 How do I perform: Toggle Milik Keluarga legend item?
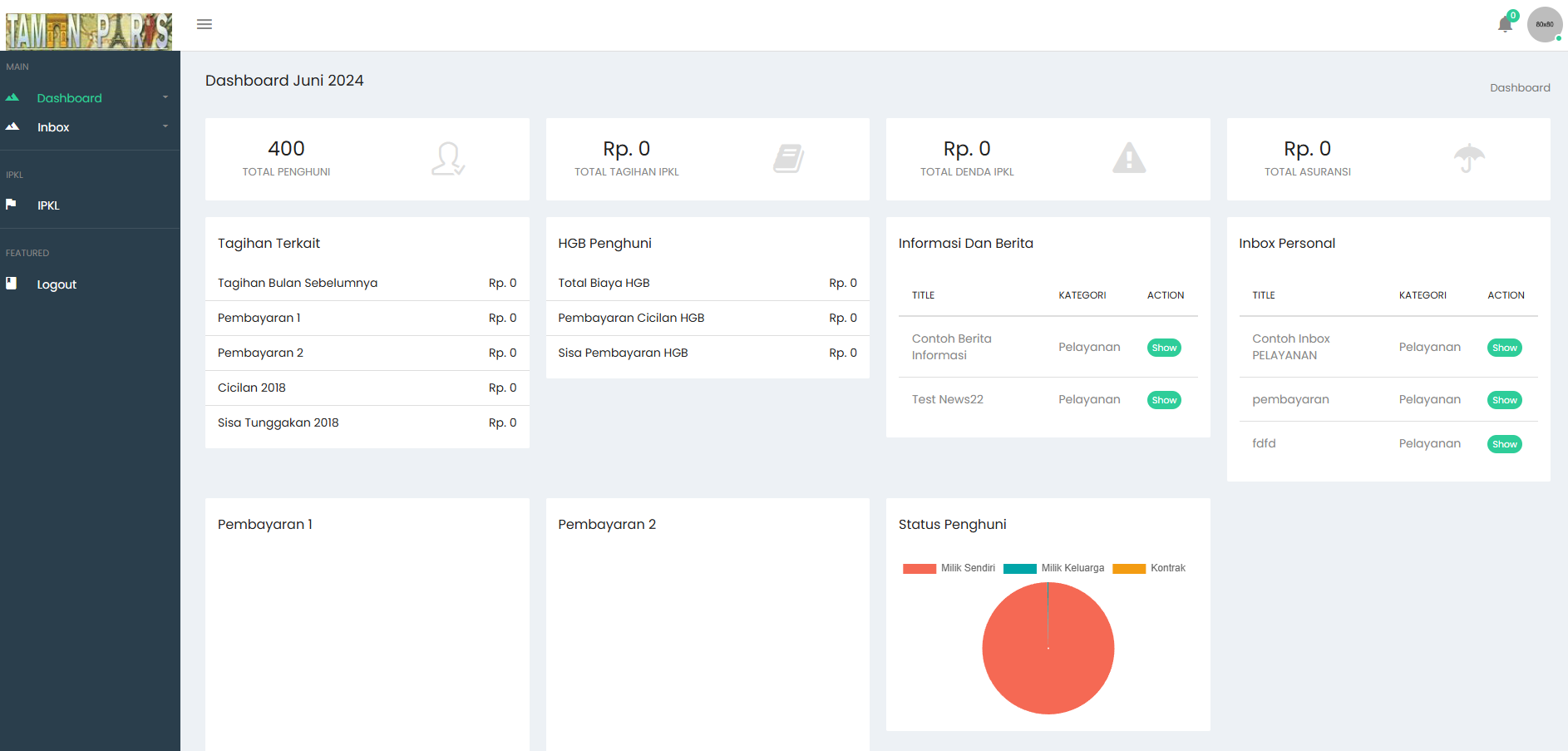pyautogui.click(x=1053, y=568)
